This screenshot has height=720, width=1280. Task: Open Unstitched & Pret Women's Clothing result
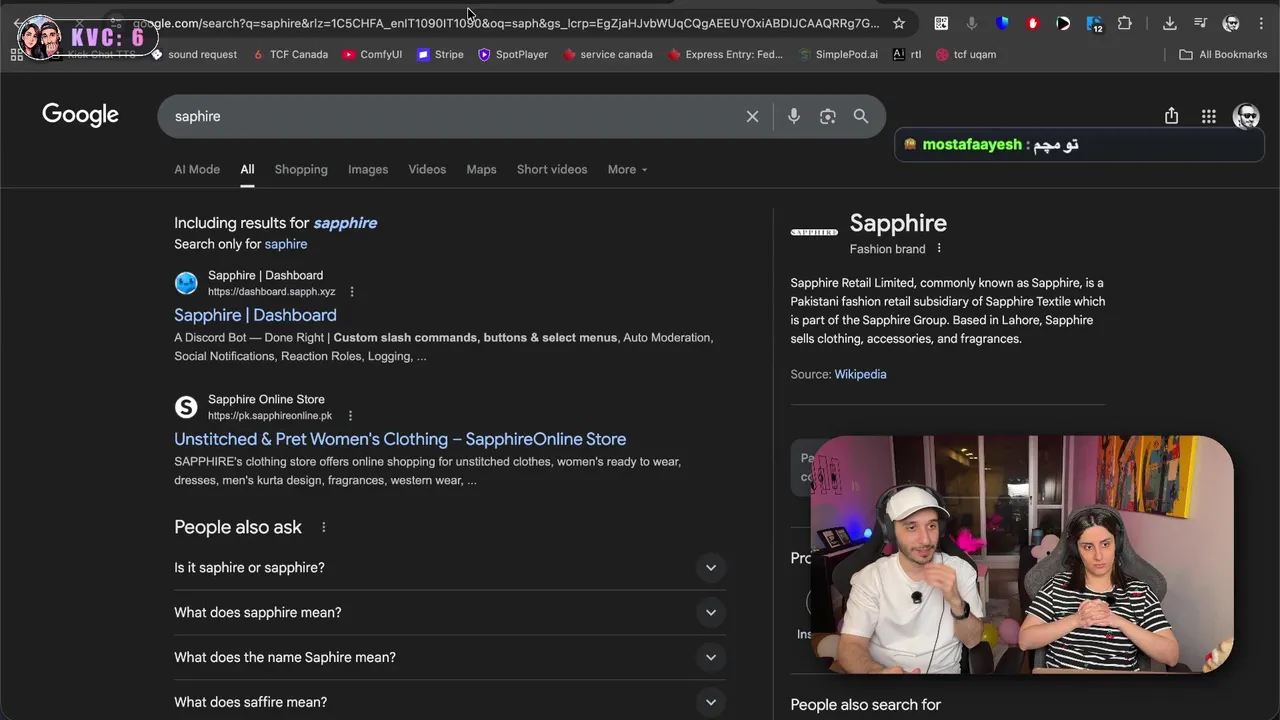coord(400,439)
